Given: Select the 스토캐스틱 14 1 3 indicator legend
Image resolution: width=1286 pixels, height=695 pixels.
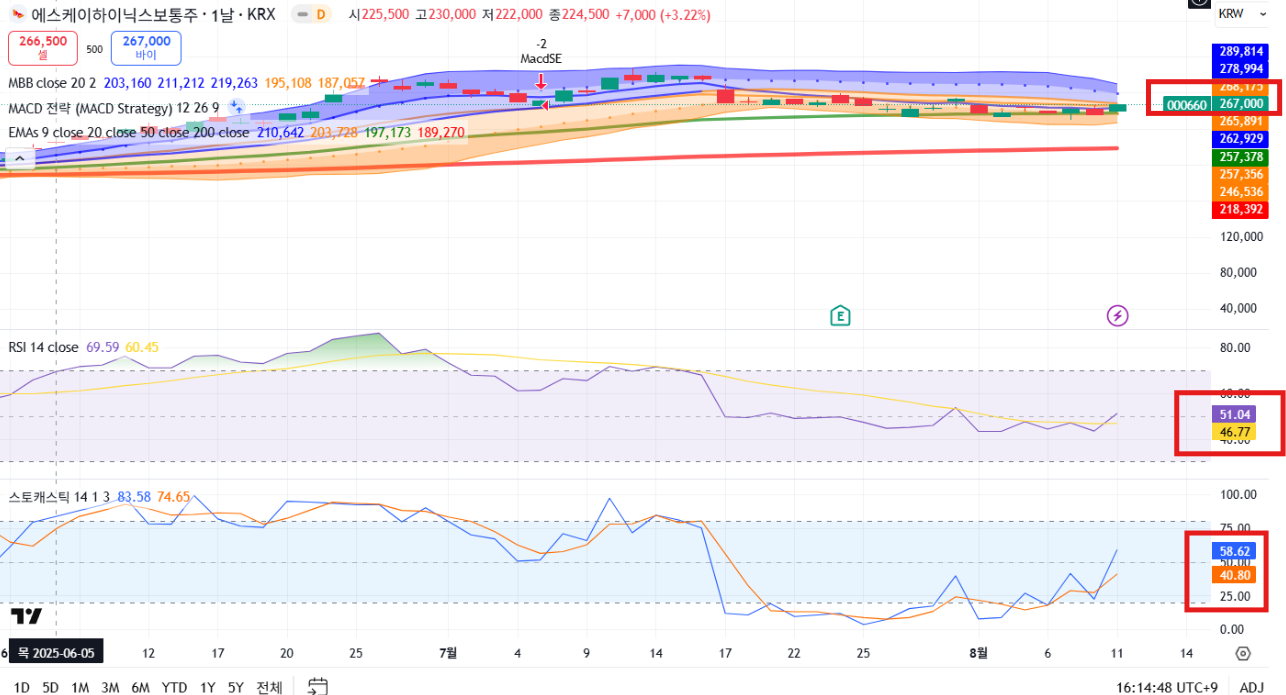Looking at the screenshot, I should tap(60, 496).
